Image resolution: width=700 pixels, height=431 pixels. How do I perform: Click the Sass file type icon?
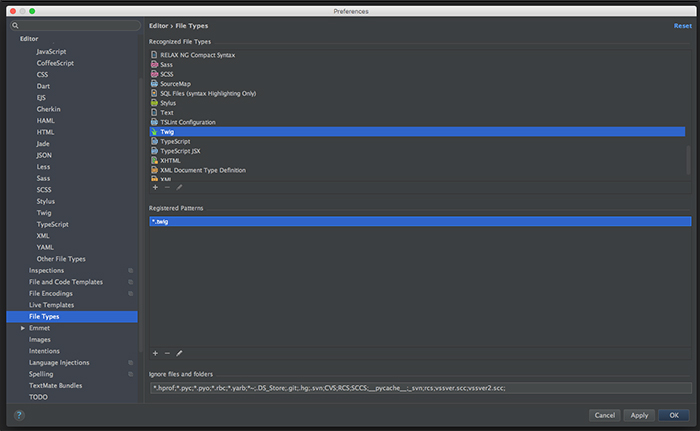click(x=154, y=64)
